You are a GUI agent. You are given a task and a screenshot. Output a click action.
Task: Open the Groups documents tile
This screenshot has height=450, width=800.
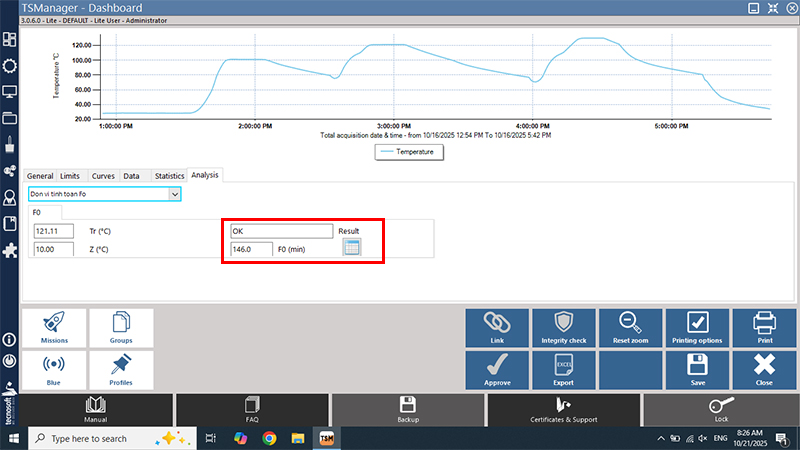[x=121, y=327]
